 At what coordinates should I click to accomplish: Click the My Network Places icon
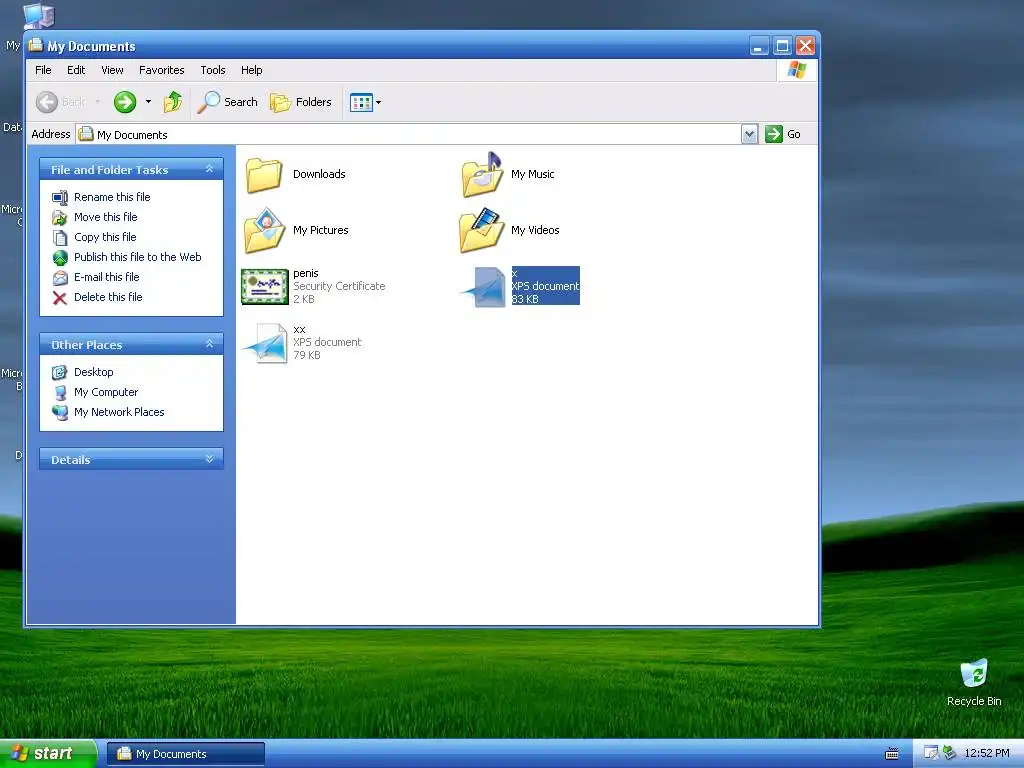pyautogui.click(x=60, y=413)
